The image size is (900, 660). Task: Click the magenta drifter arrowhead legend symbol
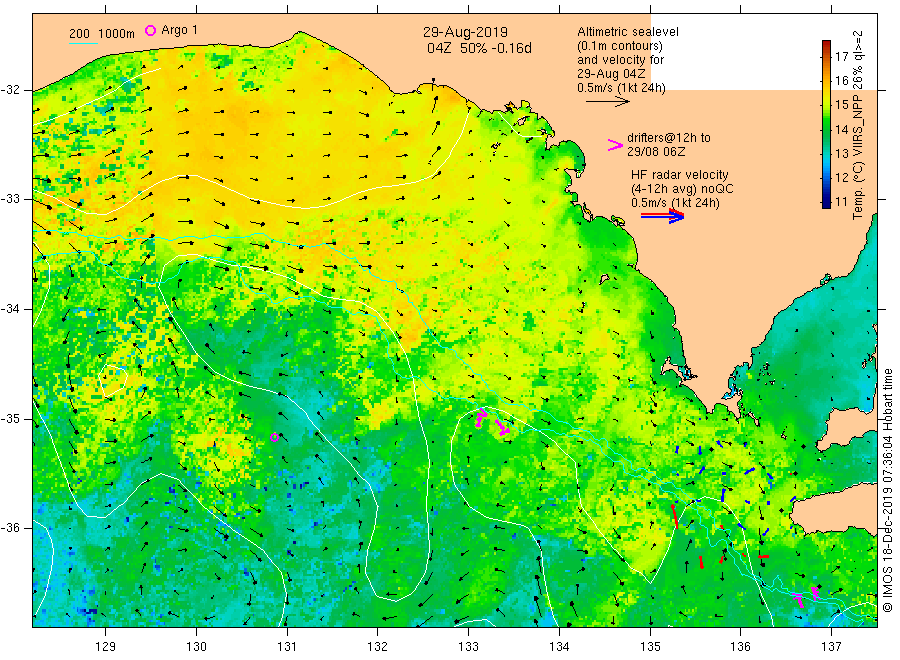[615, 145]
